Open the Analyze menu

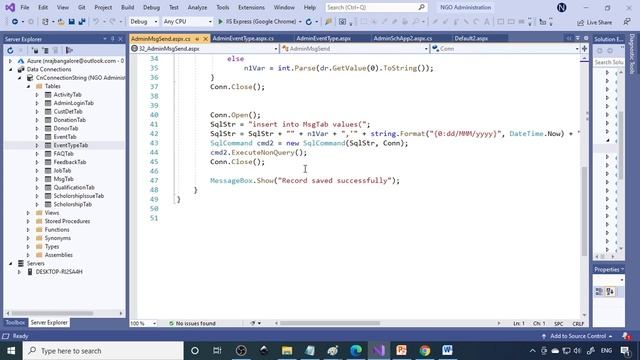coord(197,7)
